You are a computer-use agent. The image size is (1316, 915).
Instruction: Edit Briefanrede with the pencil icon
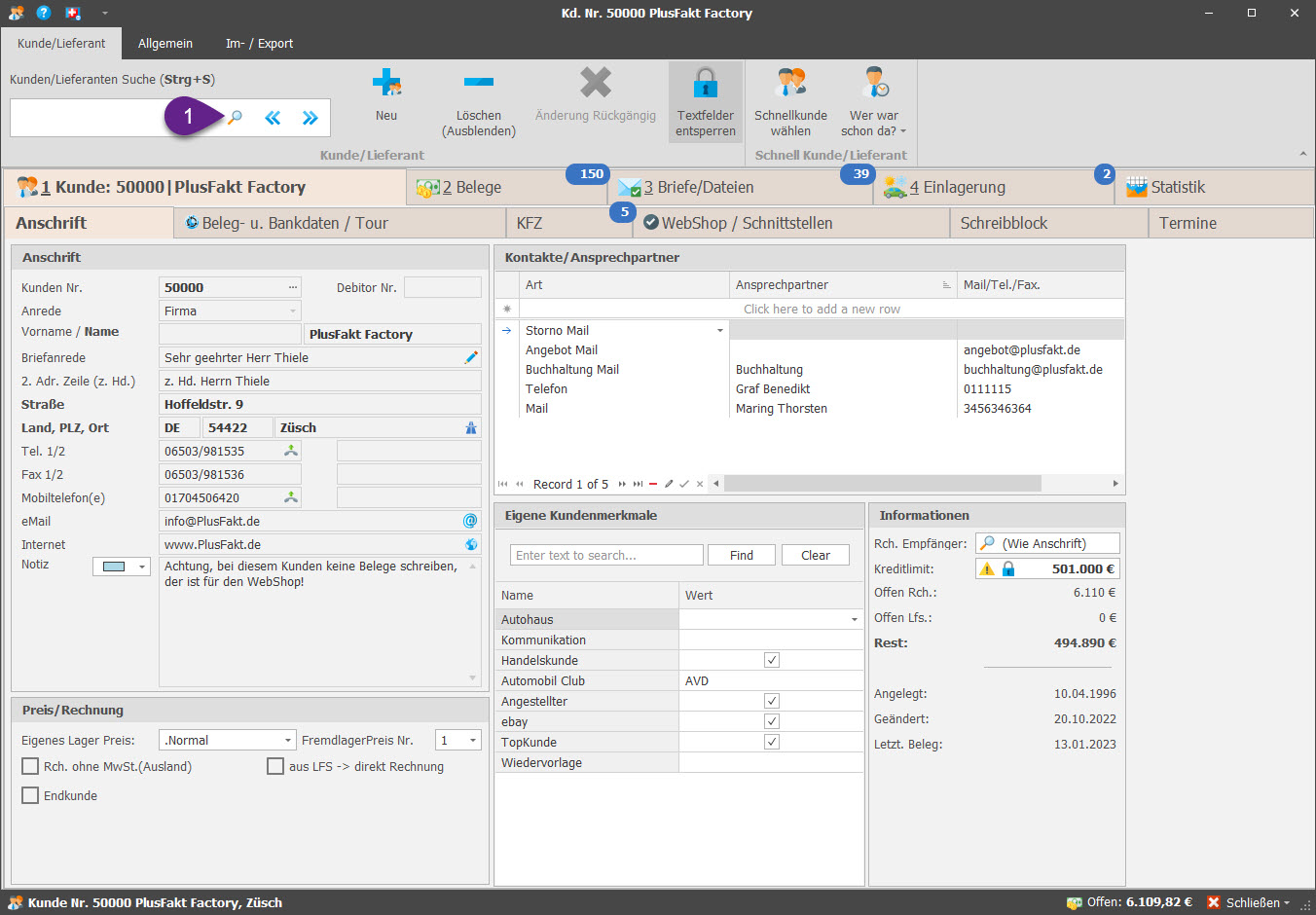coord(471,358)
